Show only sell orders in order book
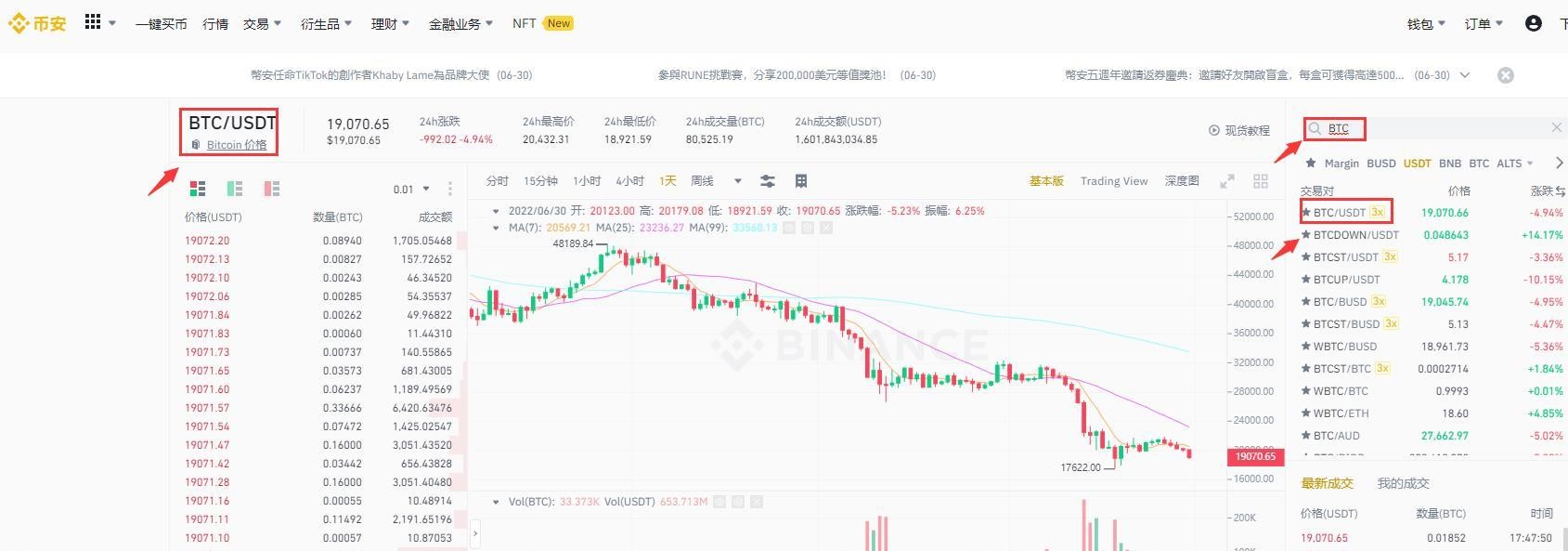 coord(272,189)
